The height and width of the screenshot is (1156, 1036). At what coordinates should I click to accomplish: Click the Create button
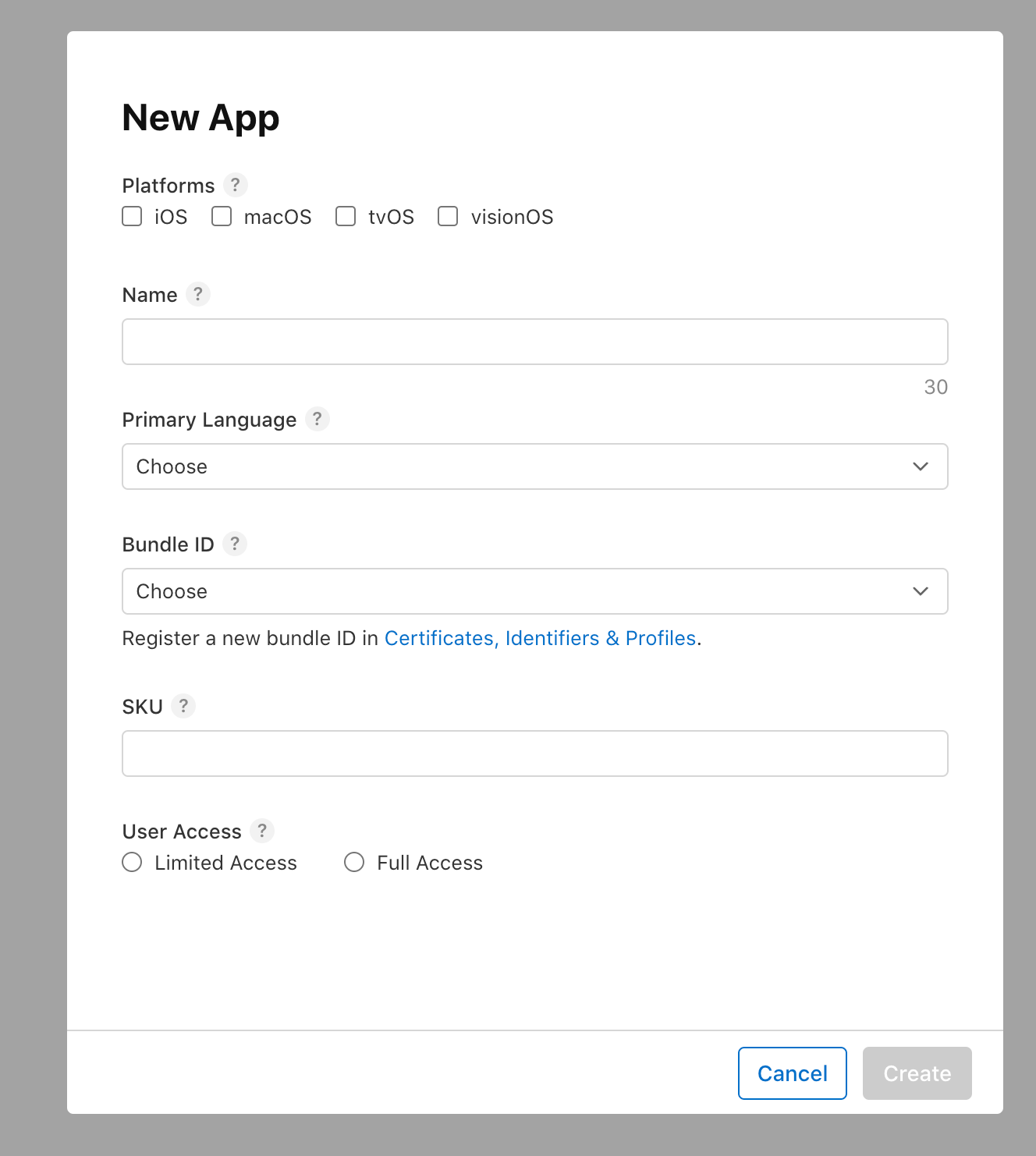pyautogui.click(x=917, y=1073)
